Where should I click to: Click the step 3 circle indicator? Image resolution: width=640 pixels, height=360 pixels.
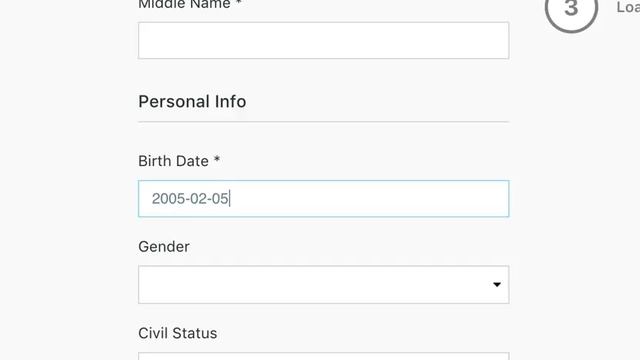[x=571, y=10]
